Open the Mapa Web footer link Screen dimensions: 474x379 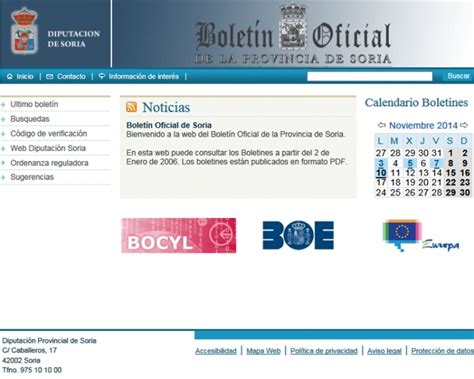263,351
